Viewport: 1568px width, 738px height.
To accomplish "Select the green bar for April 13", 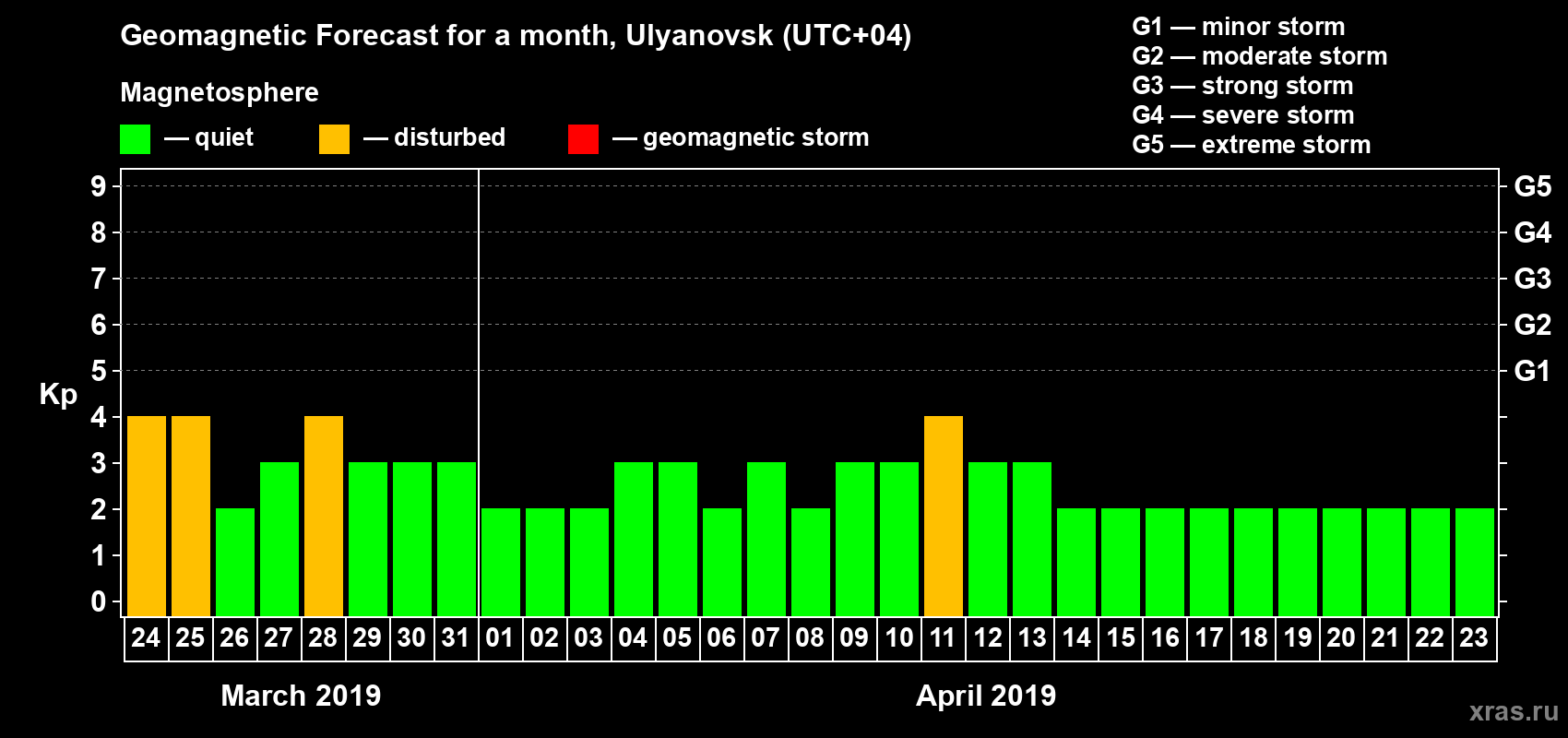I will pos(1032,540).
